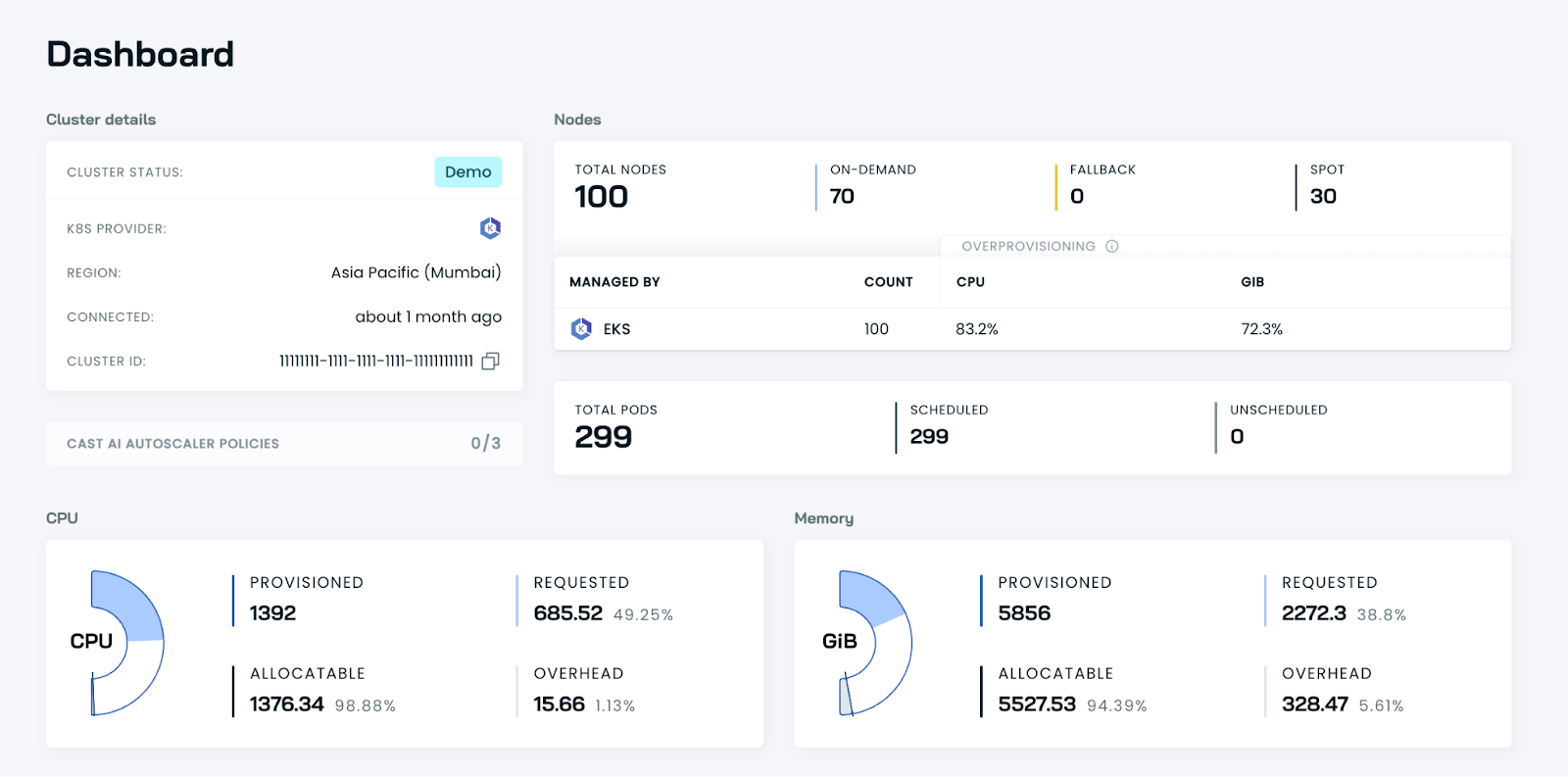This screenshot has width=1568, height=777.
Task: Click the Total Nodes value 100
Action: pyautogui.click(x=601, y=197)
